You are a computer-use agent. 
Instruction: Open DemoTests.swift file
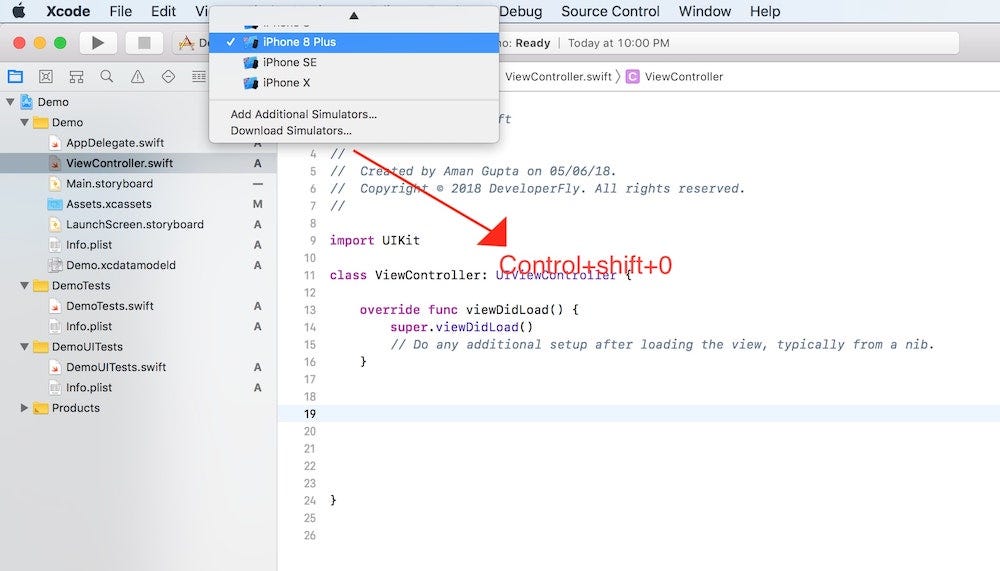110,306
